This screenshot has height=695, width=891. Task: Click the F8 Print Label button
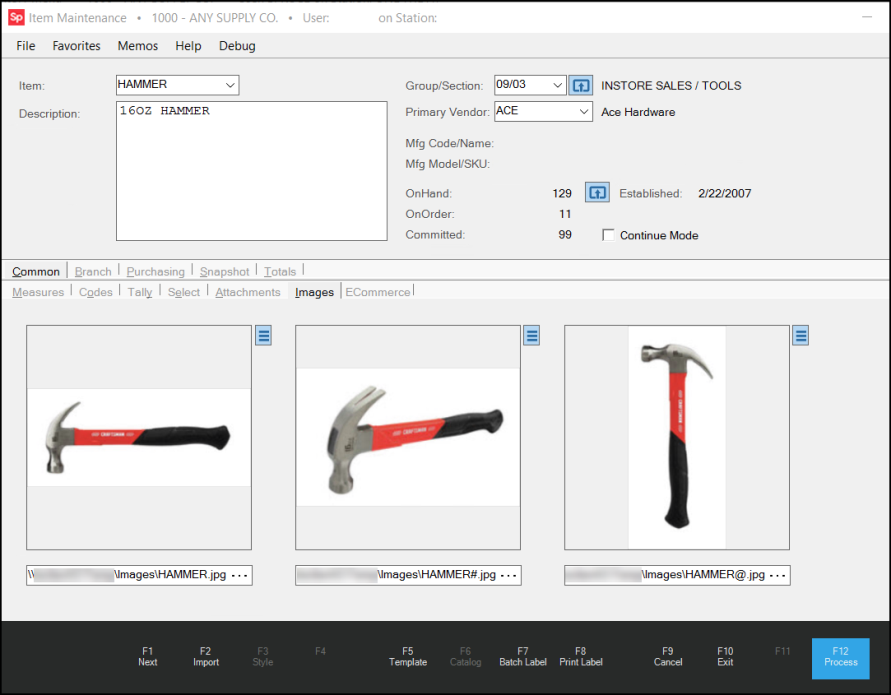point(581,656)
